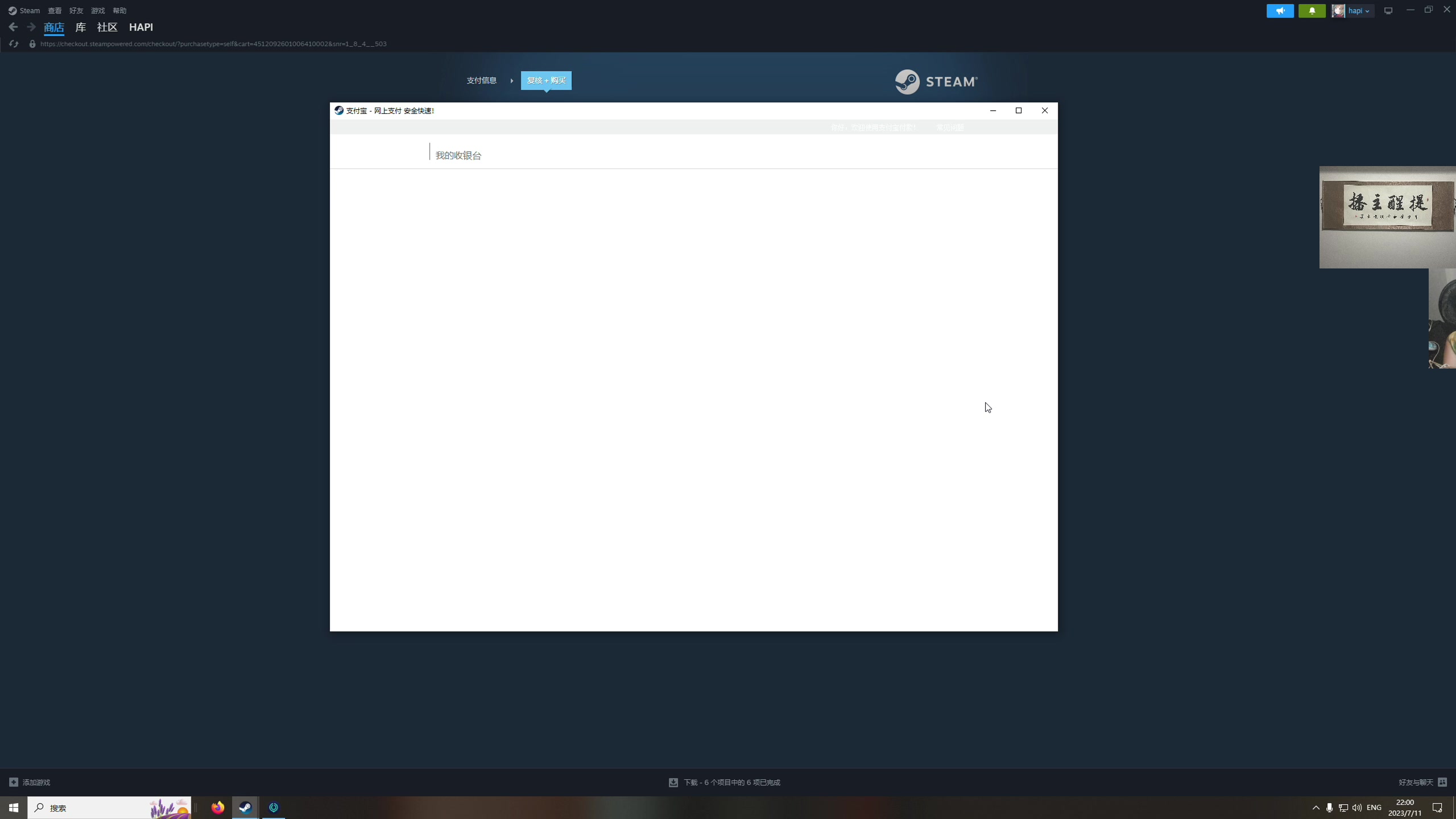Screen dimensions: 1456x819
Task: Switch to the 社区 tab
Action: 107,27
